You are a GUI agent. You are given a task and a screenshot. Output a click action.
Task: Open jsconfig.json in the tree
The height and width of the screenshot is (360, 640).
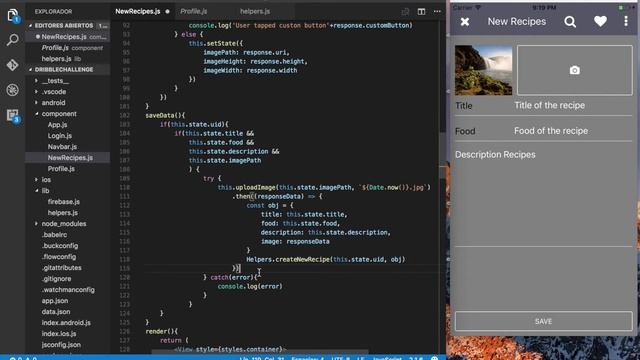pos(61,345)
